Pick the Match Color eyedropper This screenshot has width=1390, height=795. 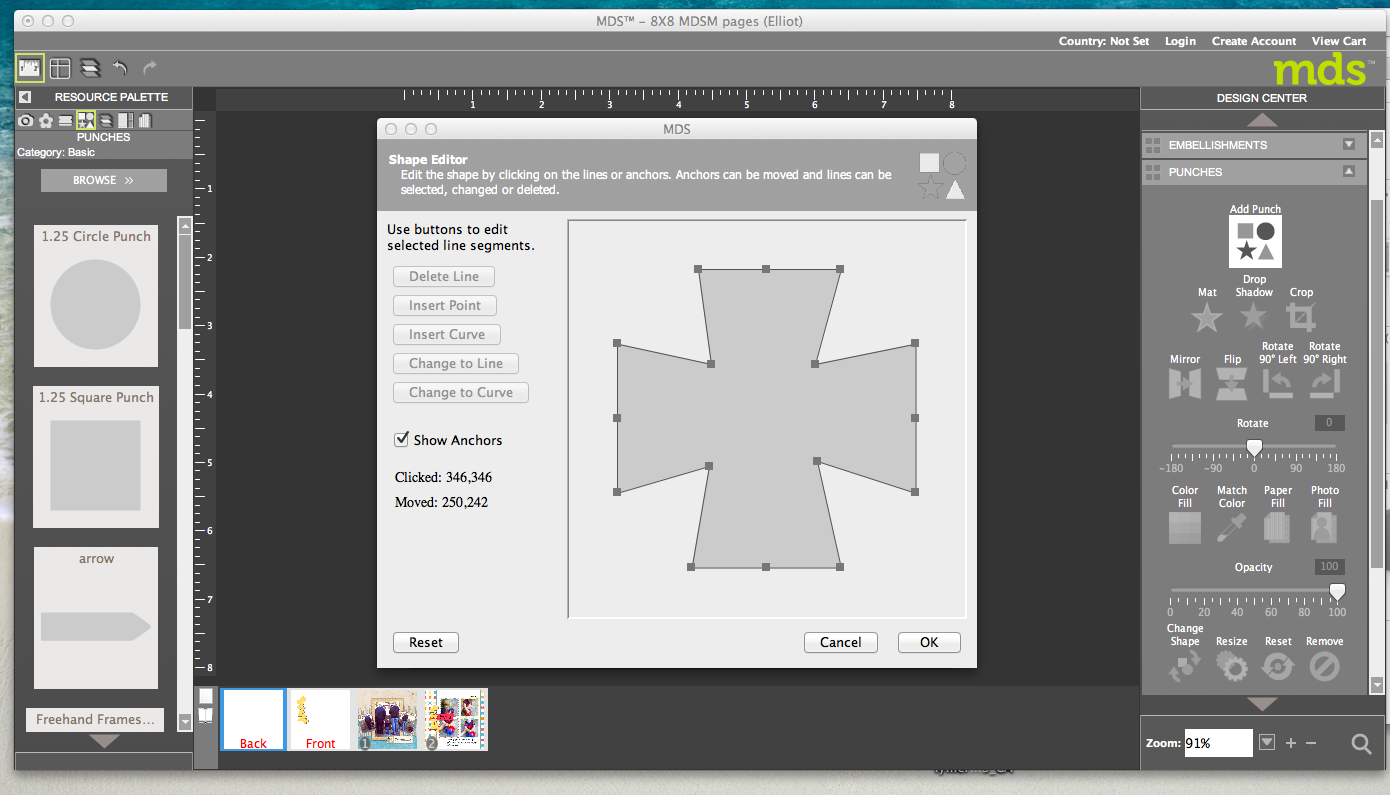[x=1231, y=527]
